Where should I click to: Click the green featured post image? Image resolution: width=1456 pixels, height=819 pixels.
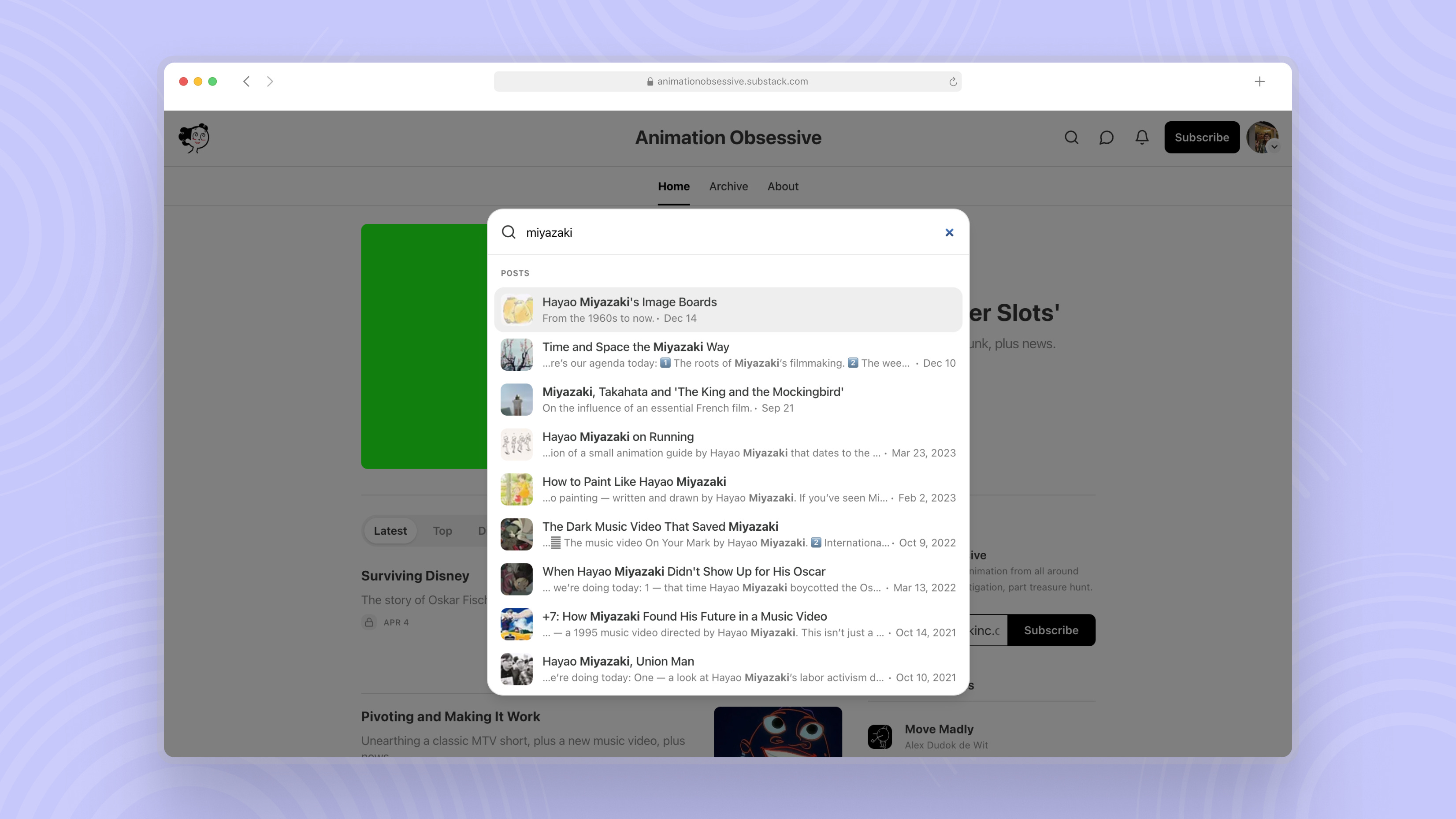[x=424, y=346]
